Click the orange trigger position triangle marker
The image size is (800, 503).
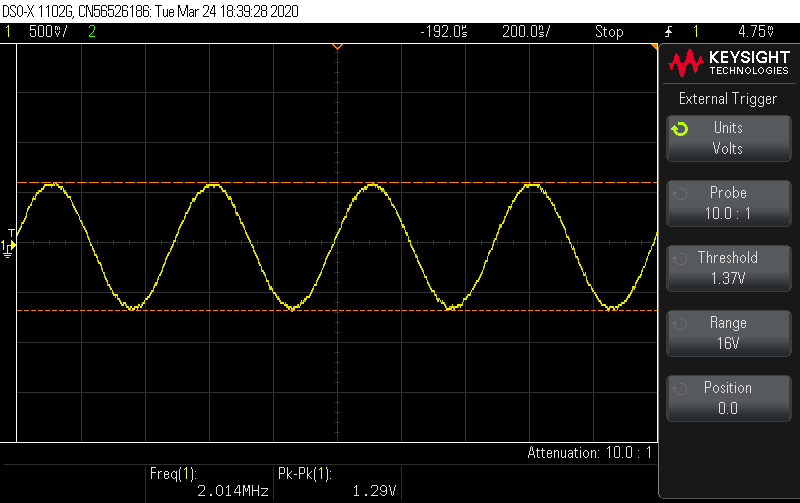click(337, 47)
